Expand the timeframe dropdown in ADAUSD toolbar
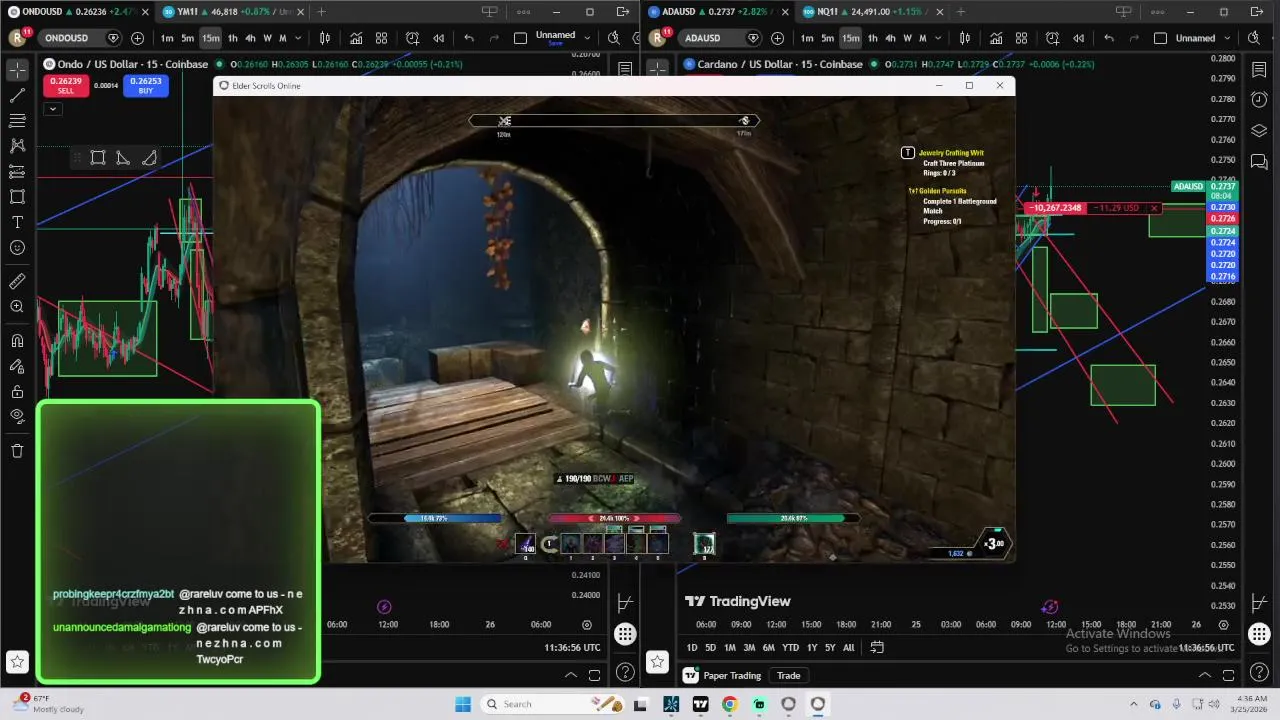Image resolution: width=1280 pixels, height=720 pixels. click(938, 38)
